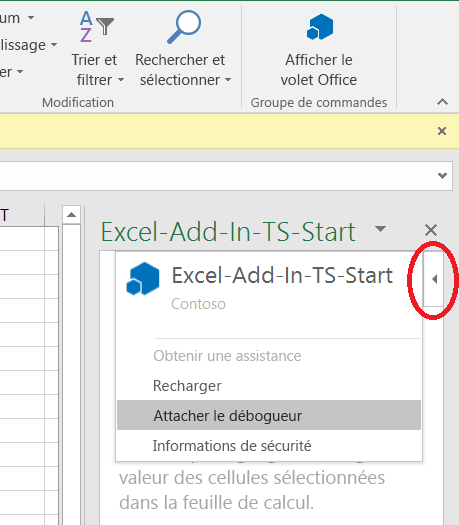
Task: Click the worksheet scroll up arrow
Action: (71, 215)
